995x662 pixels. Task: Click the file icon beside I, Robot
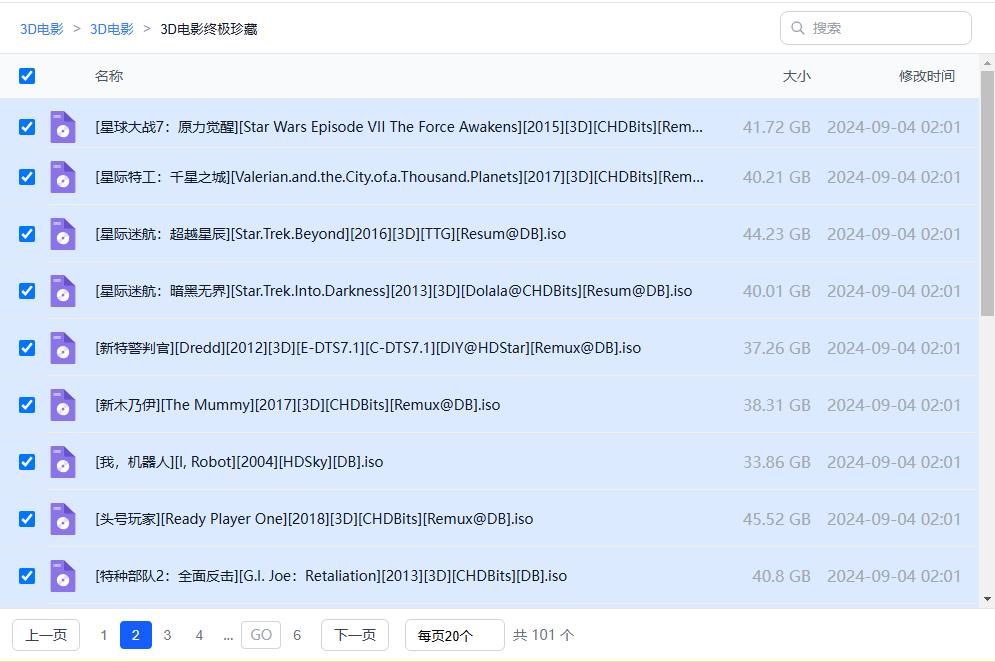(63, 462)
